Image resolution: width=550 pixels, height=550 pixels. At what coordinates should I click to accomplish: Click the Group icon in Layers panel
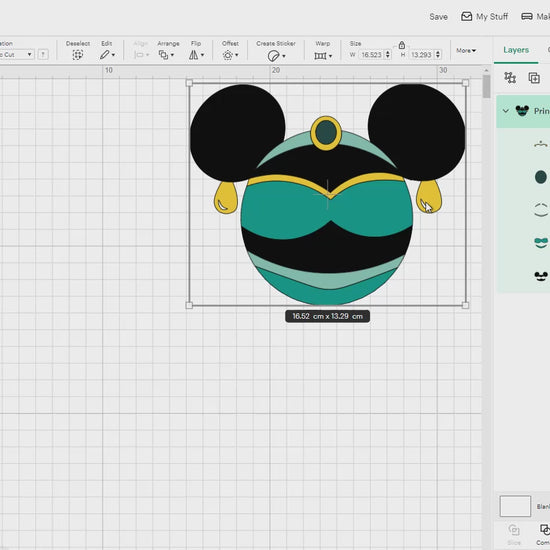510,78
